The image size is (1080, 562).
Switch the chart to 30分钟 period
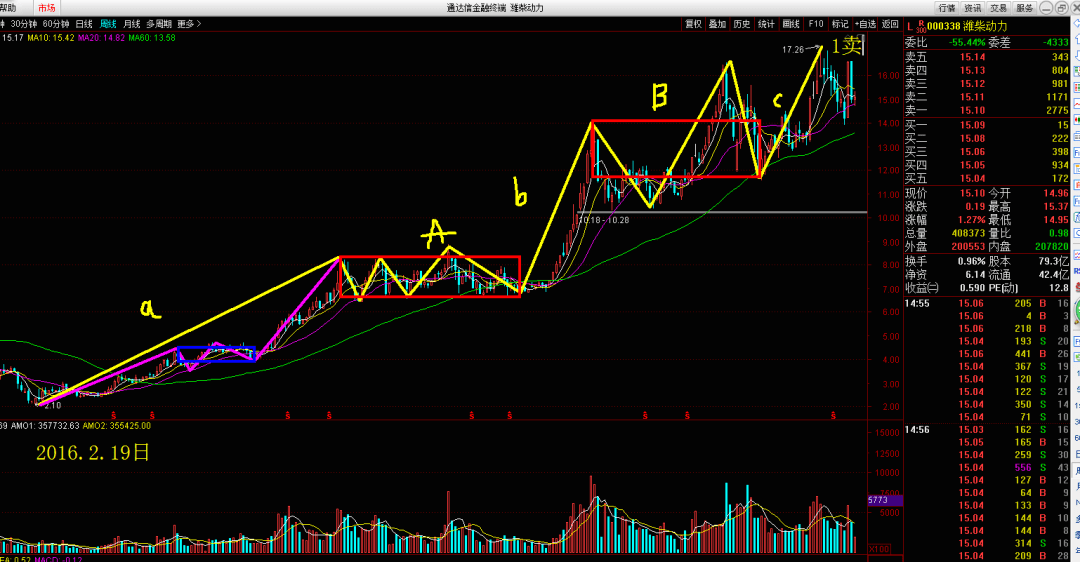coord(23,23)
